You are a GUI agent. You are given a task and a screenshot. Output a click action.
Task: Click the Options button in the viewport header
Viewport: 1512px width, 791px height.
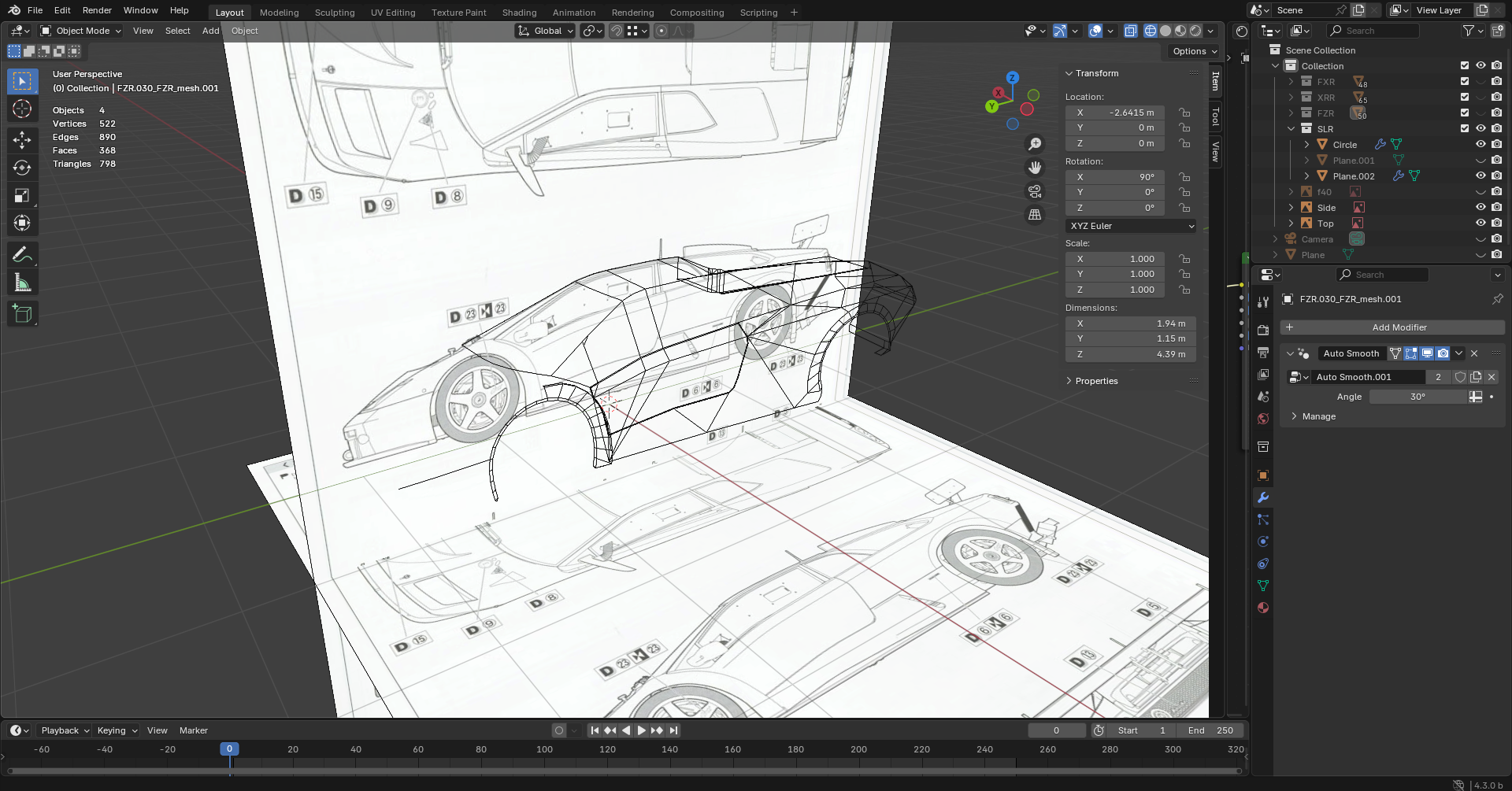(x=1194, y=51)
